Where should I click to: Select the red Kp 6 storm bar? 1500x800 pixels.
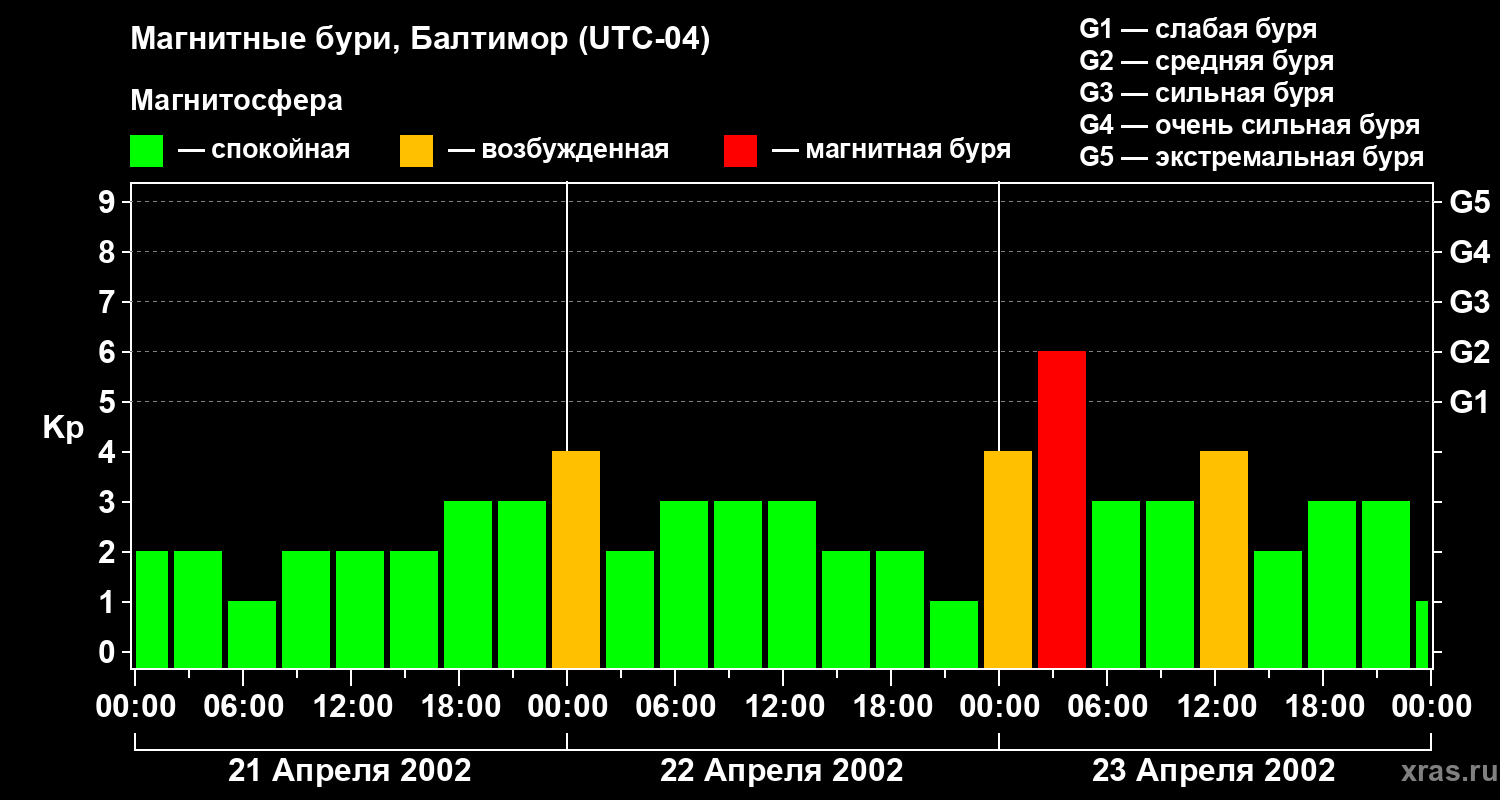[1062, 509]
